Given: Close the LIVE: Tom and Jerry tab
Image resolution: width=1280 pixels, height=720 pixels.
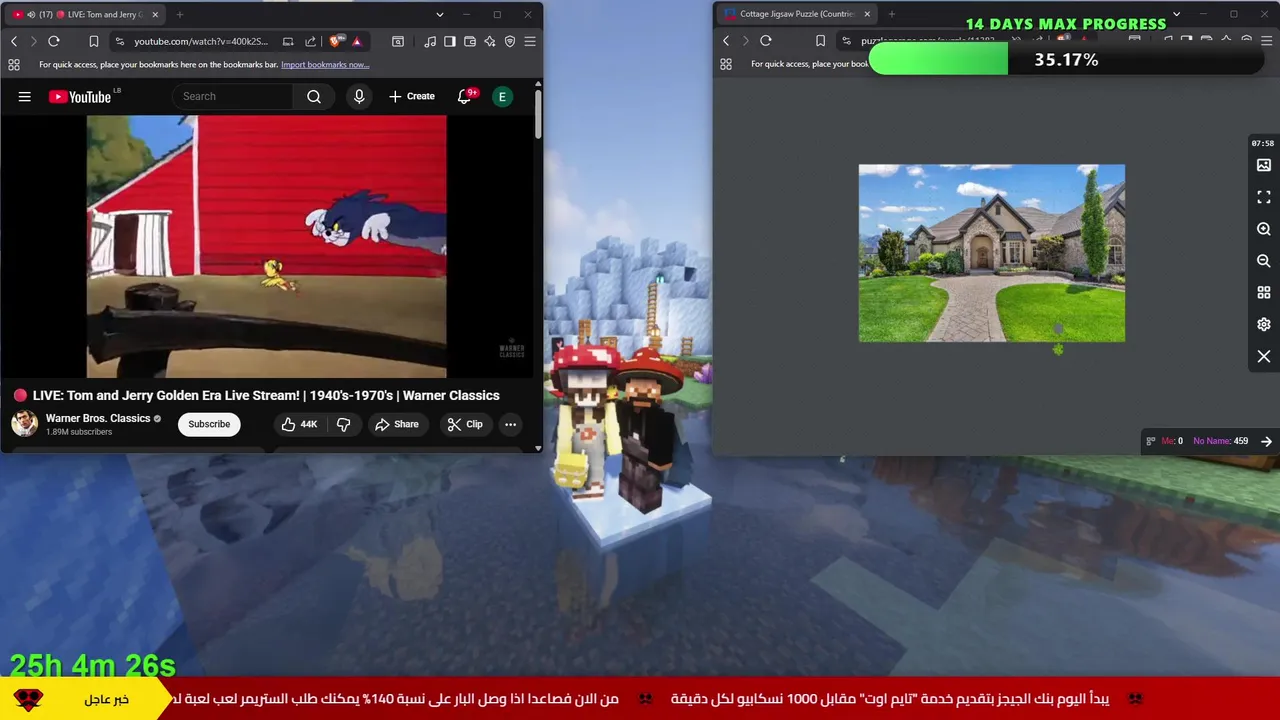Looking at the screenshot, I should [x=155, y=15].
